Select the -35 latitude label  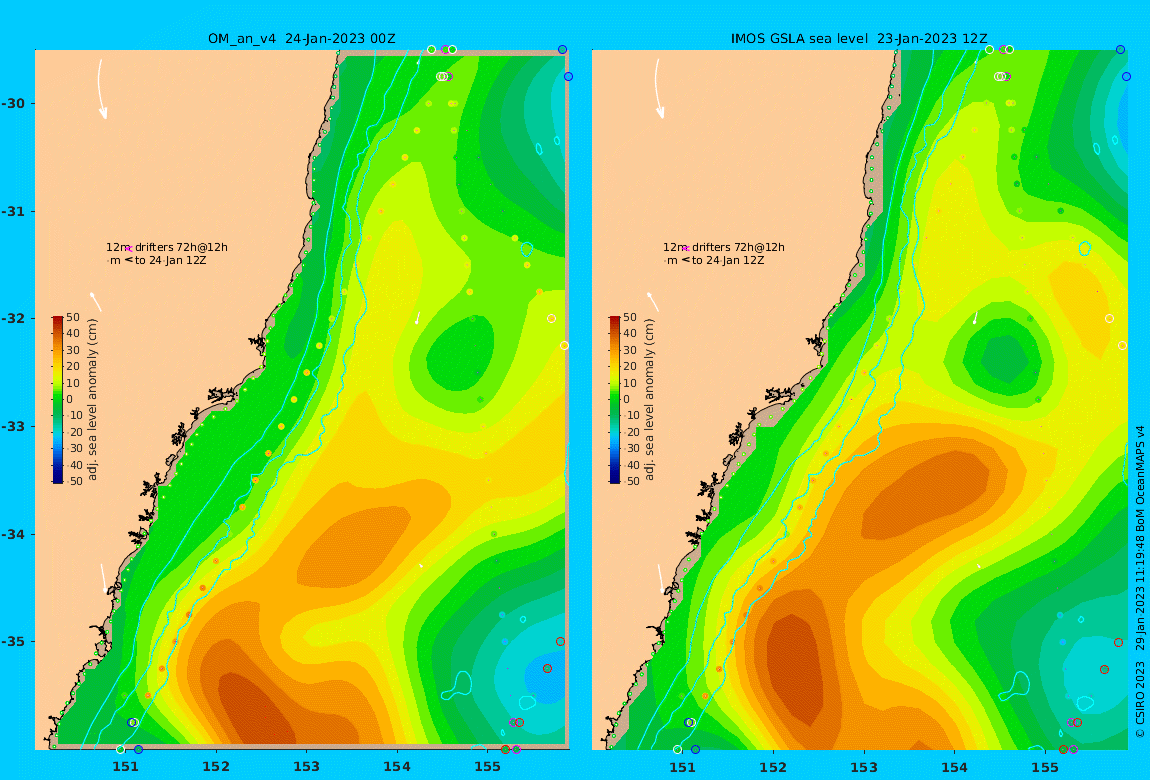point(12,641)
